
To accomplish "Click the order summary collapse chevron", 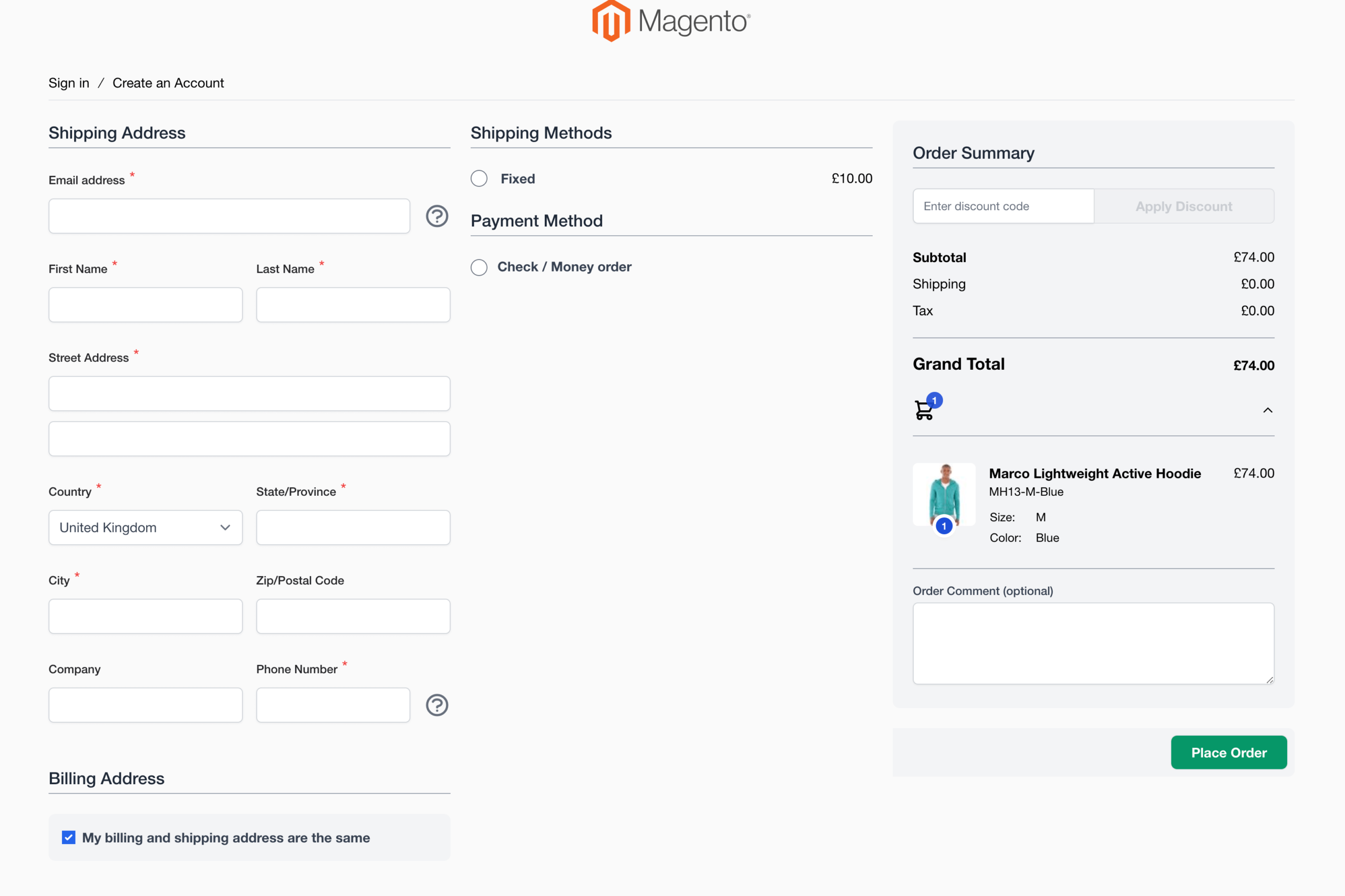I will coord(1266,409).
